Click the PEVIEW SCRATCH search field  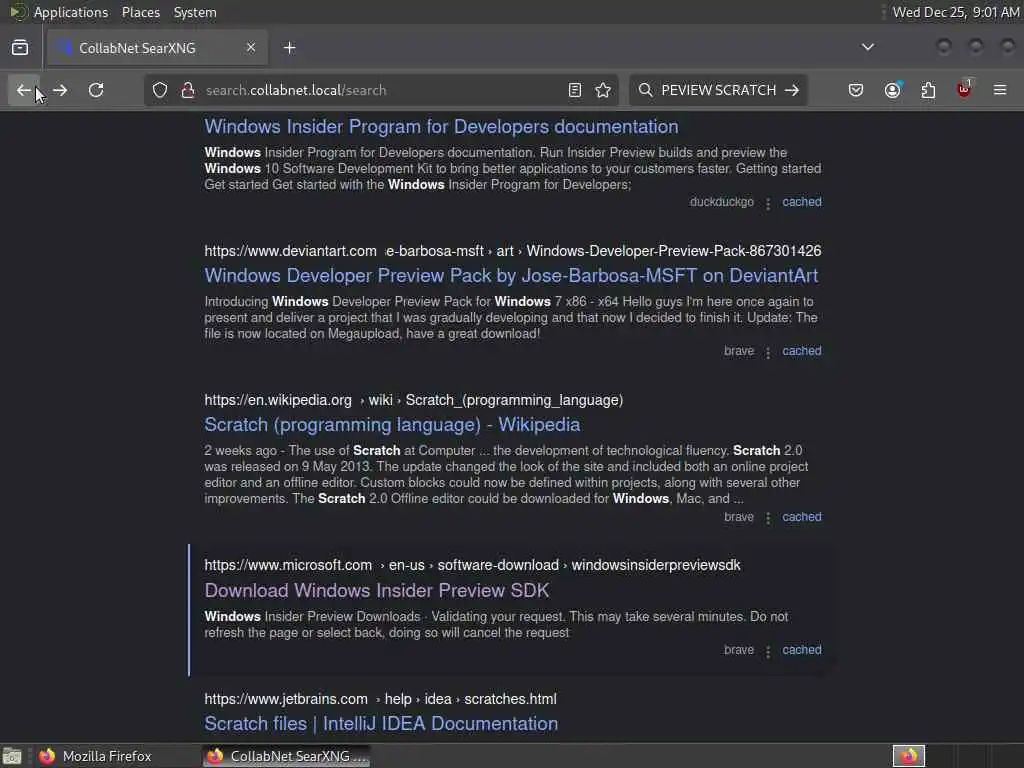tap(718, 90)
